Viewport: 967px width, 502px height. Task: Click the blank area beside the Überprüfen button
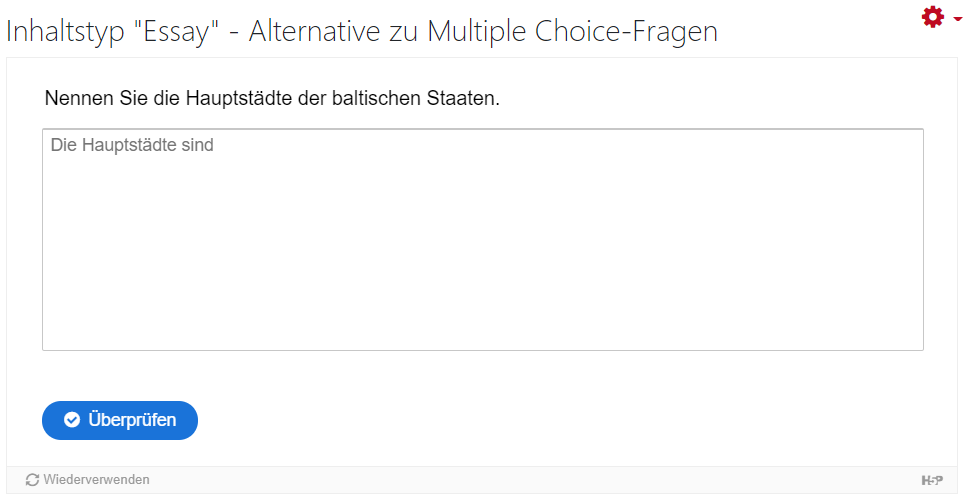[x=555, y=420]
